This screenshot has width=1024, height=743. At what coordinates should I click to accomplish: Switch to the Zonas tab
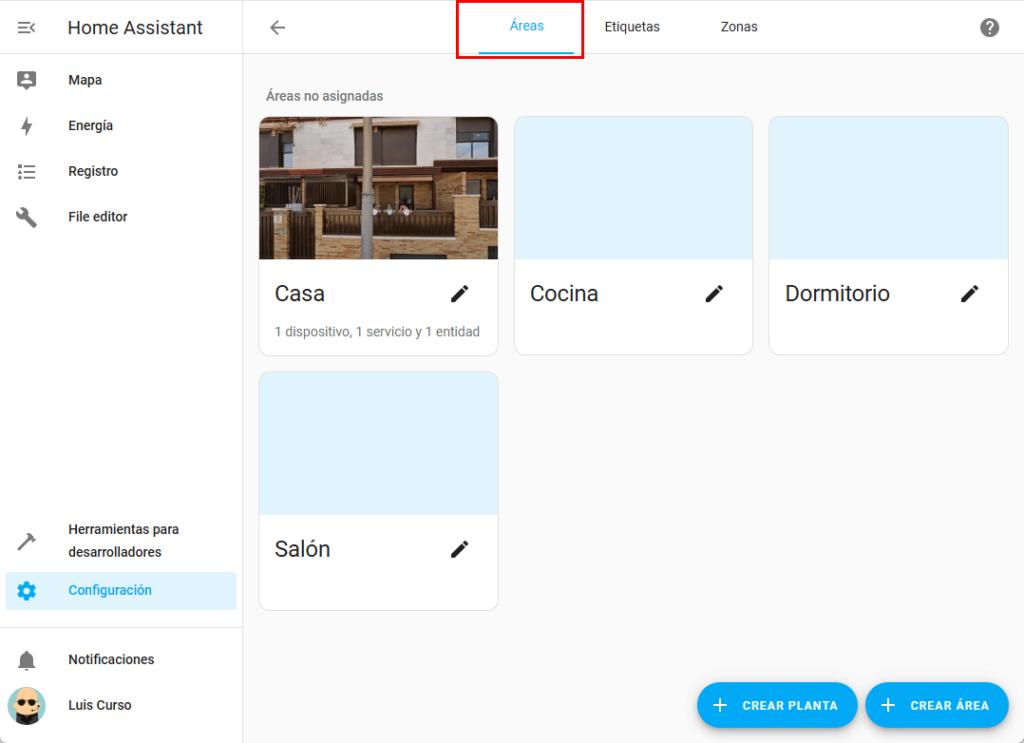point(739,28)
